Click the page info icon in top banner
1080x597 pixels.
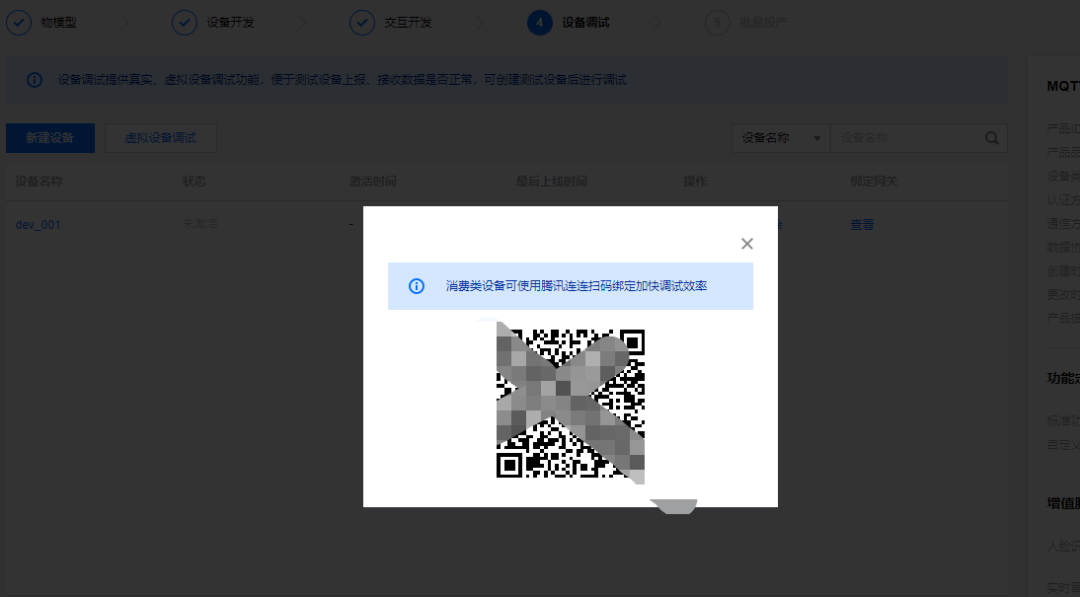point(34,80)
